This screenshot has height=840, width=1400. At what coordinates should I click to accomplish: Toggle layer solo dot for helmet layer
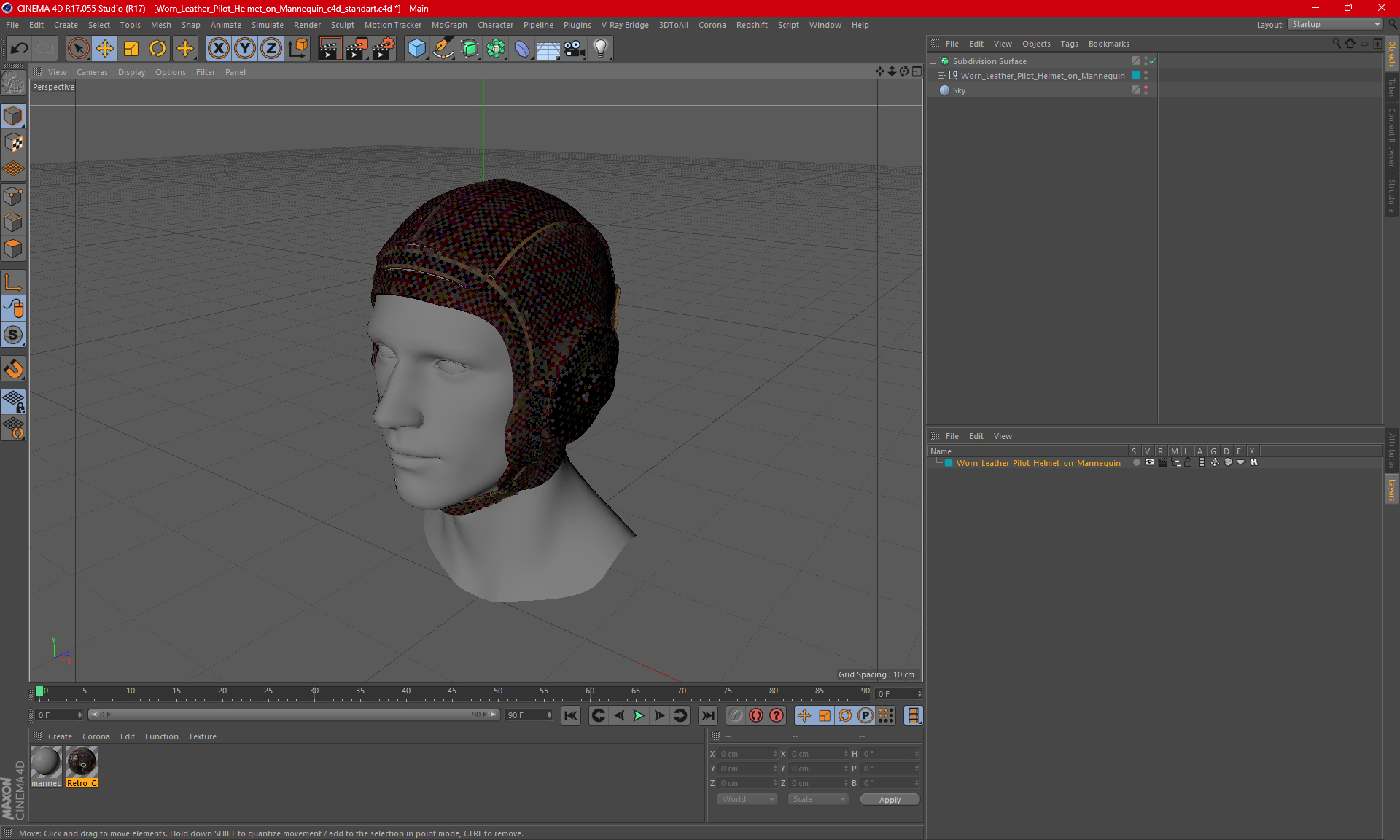1136,462
